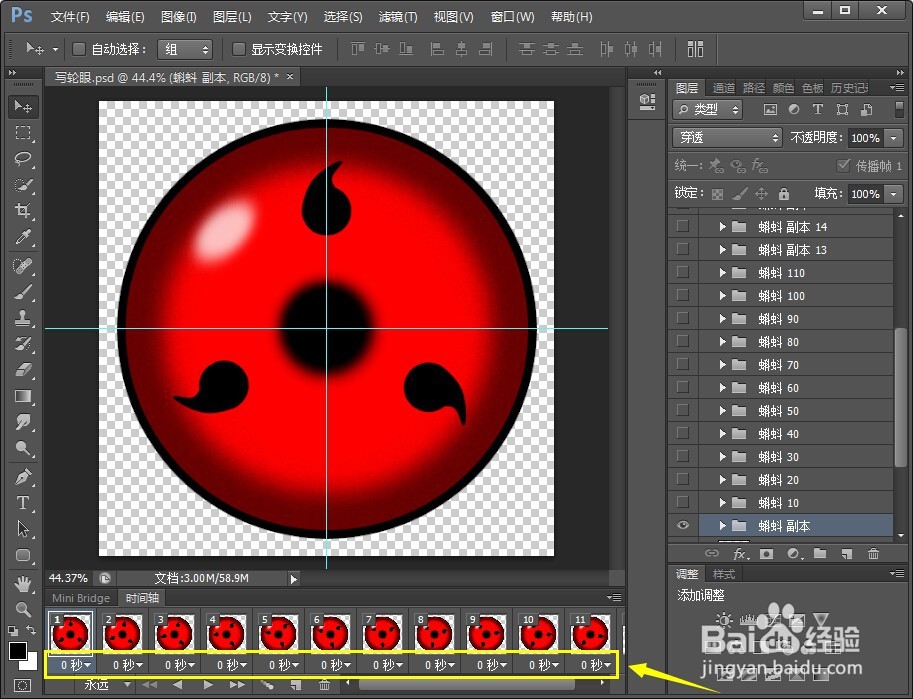Show the 蝌蚪 110 layer group
The width and height of the screenshot is (913, 699).
click(x=683, y=272)
